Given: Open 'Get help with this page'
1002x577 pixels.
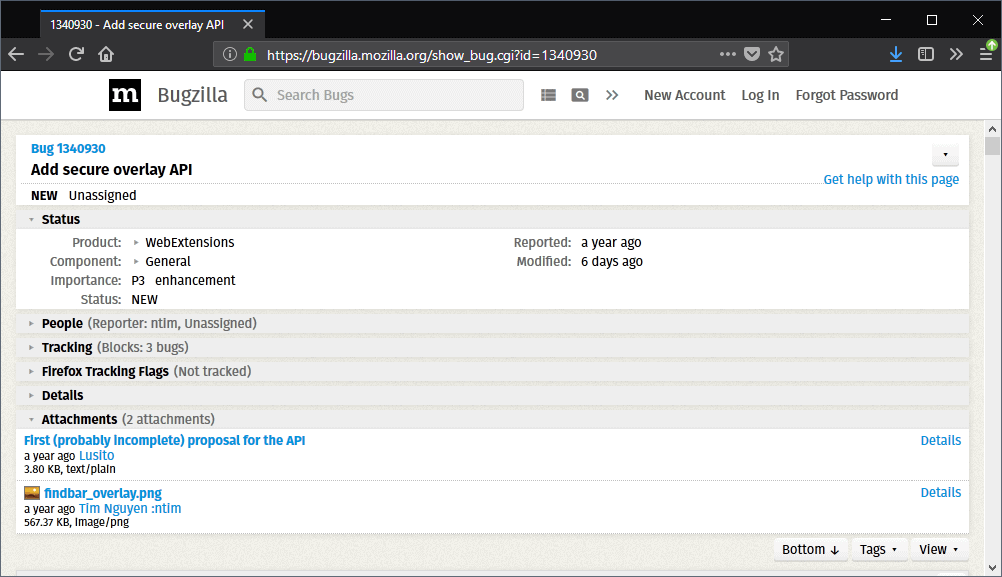Looking at the screenshot, I should [x=890, y=179].
